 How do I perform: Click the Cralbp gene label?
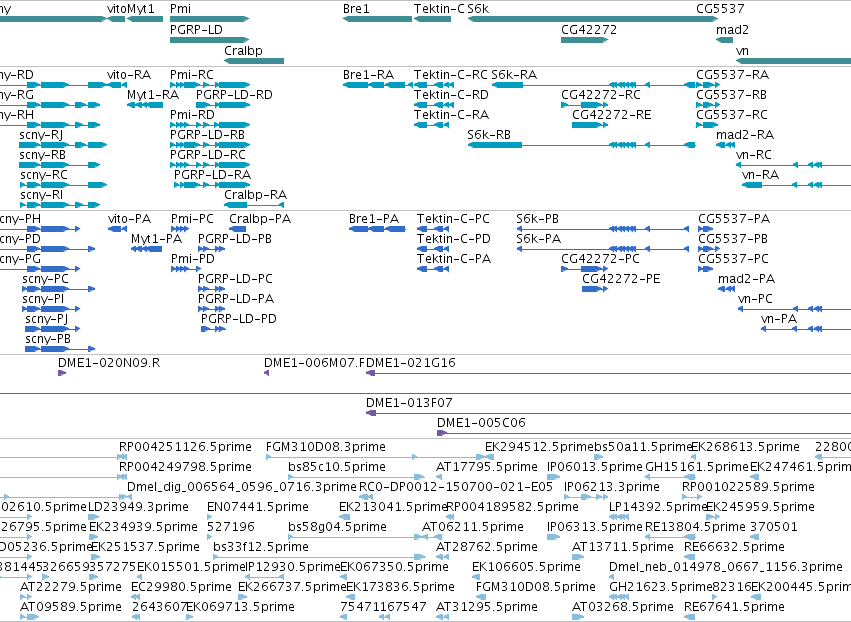tap(243, 50)
